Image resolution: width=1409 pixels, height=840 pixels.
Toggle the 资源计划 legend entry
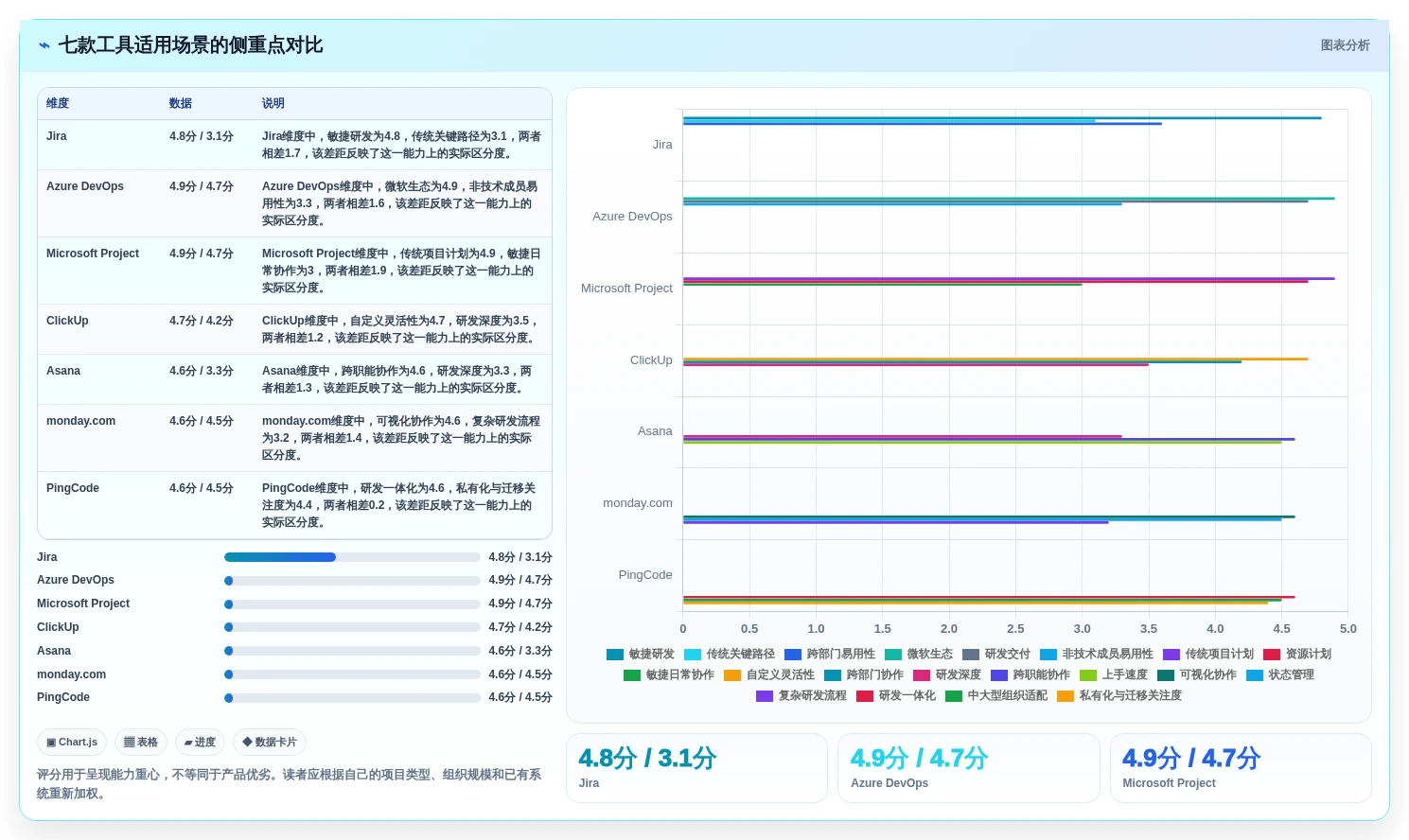pyautogui.click(x=1297, y=655)
